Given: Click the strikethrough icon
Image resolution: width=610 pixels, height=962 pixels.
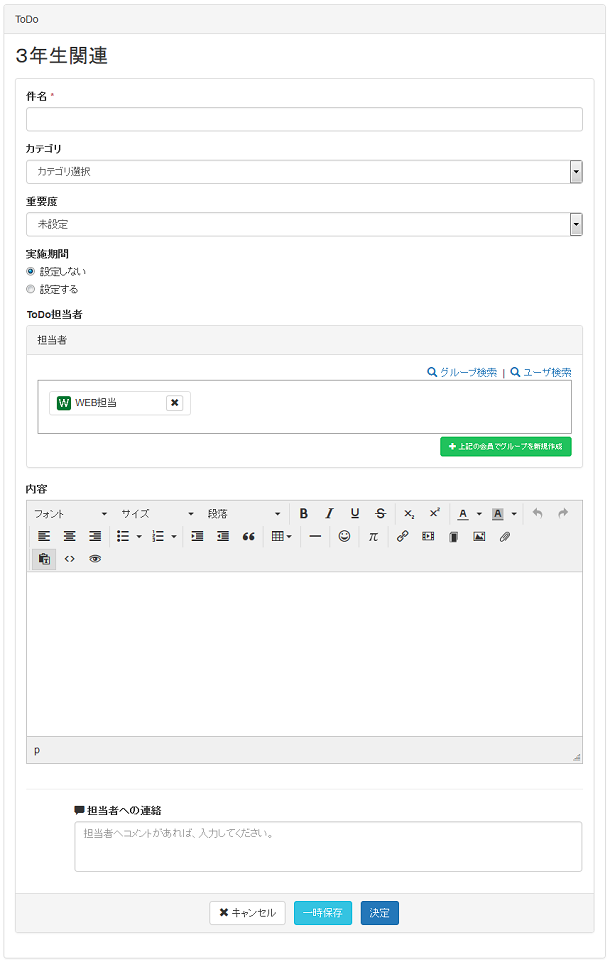Looking at the screenshot, I should [380, 513].
